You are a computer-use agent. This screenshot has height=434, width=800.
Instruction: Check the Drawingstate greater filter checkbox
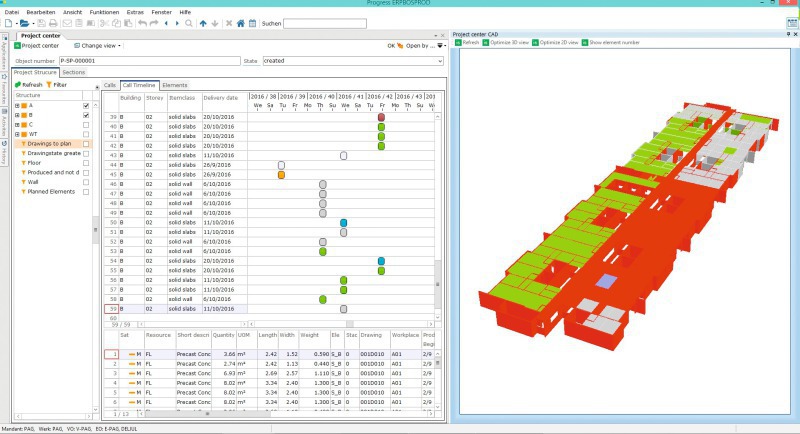(x=86, y=154)
